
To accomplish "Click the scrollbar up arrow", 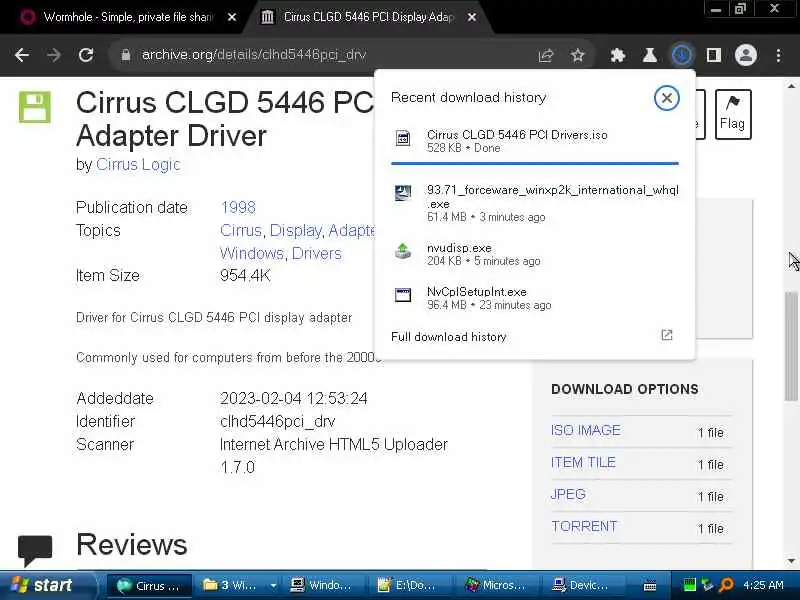I will [791, 87].
